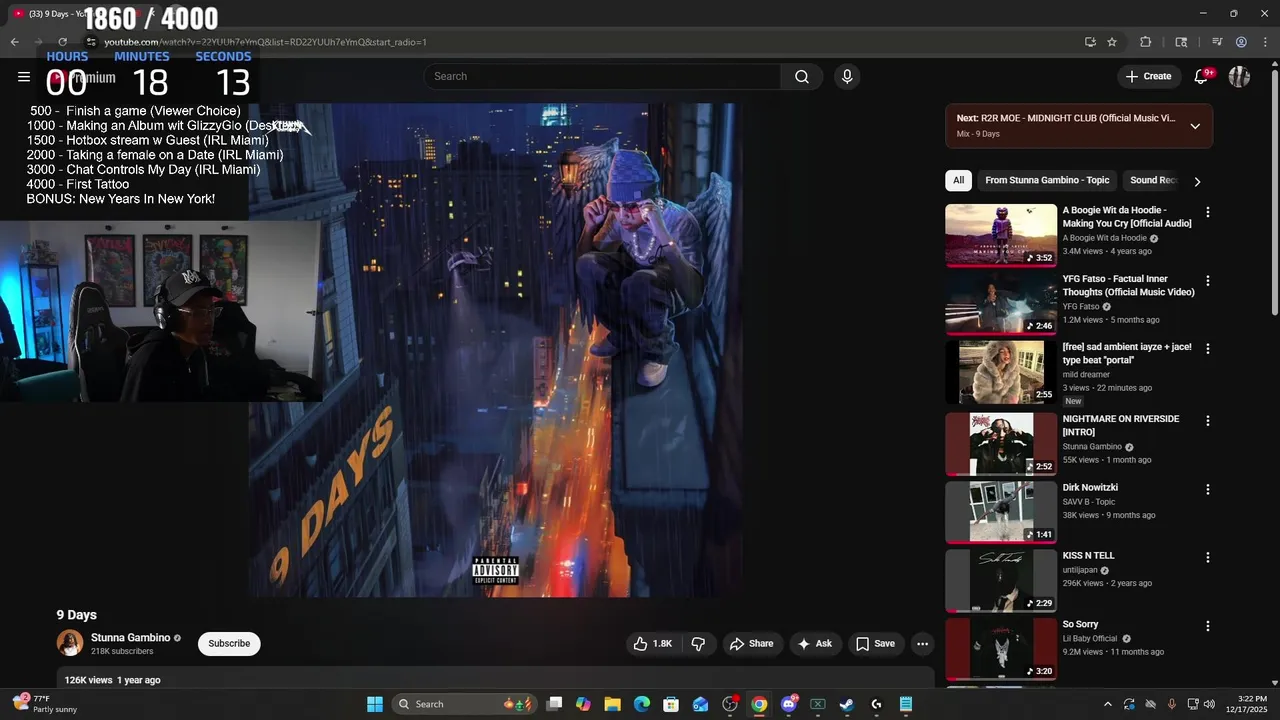Select the All filter chip
Viewport: 1280px width, 720px height.
958,180
